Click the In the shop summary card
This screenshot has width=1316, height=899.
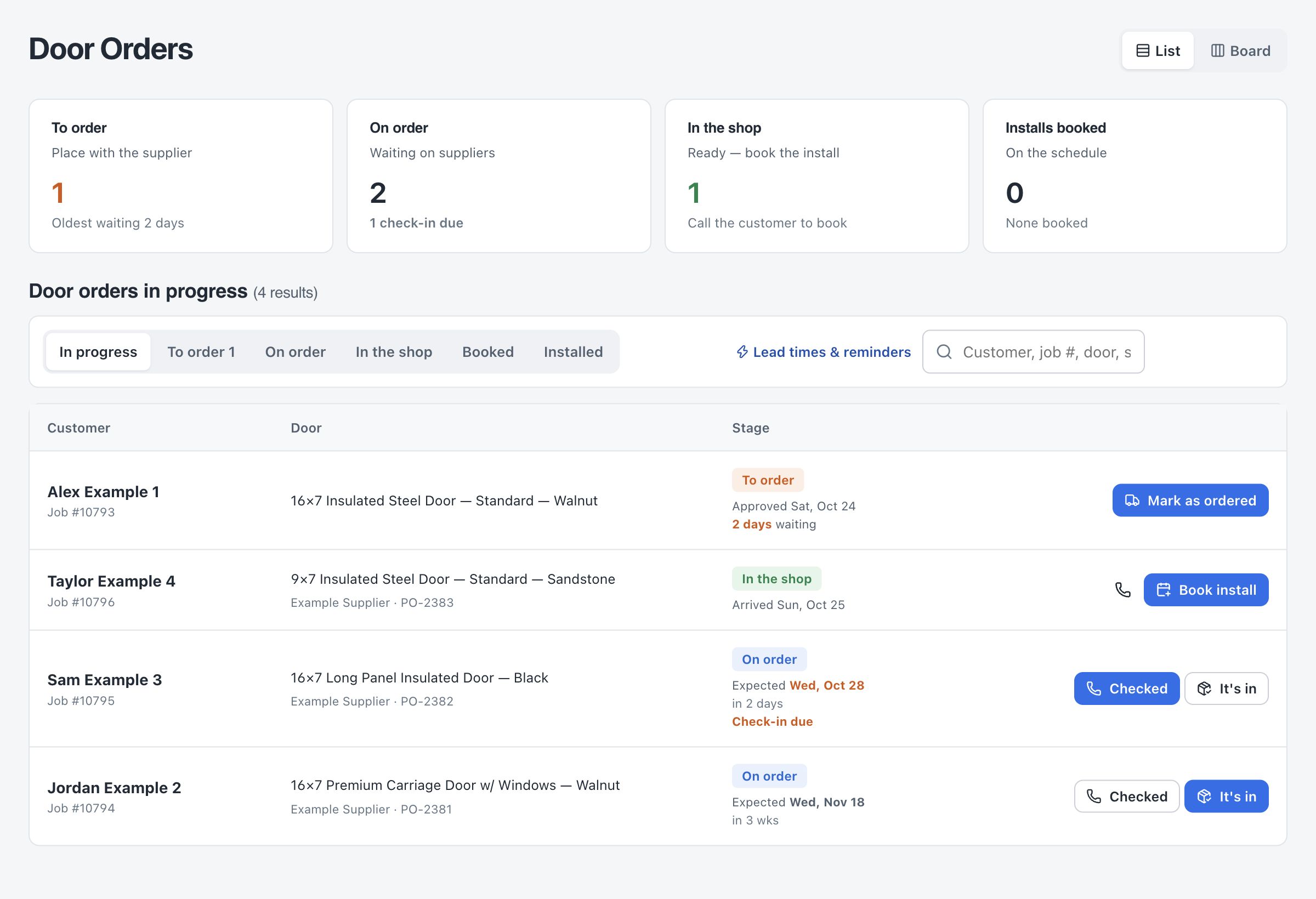pyautogui.click(x=816, y=176)
